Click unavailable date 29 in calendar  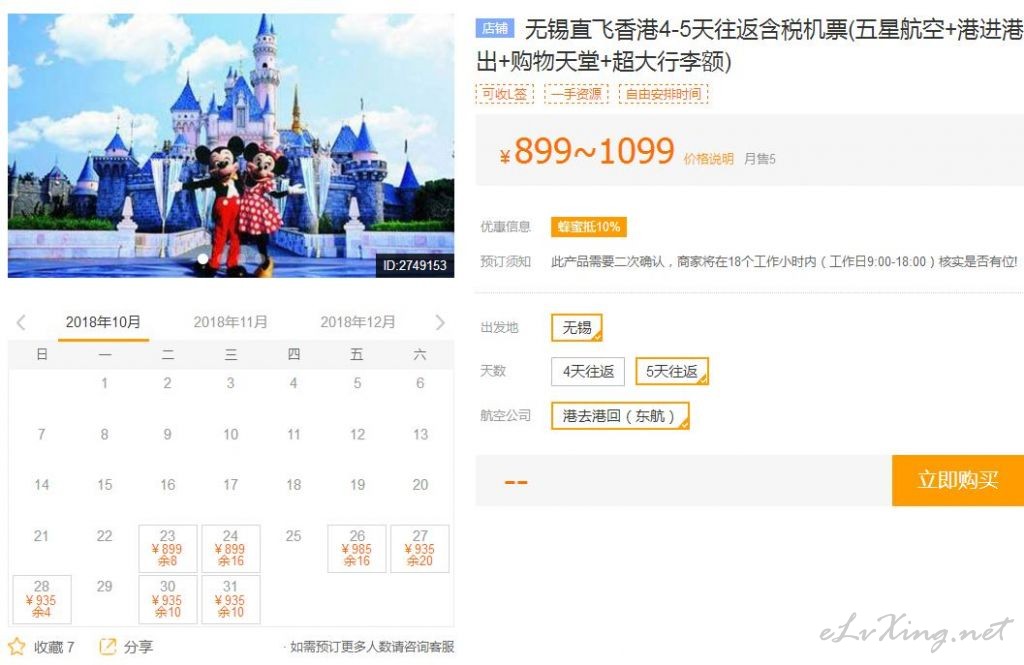(x=104, y=587)
